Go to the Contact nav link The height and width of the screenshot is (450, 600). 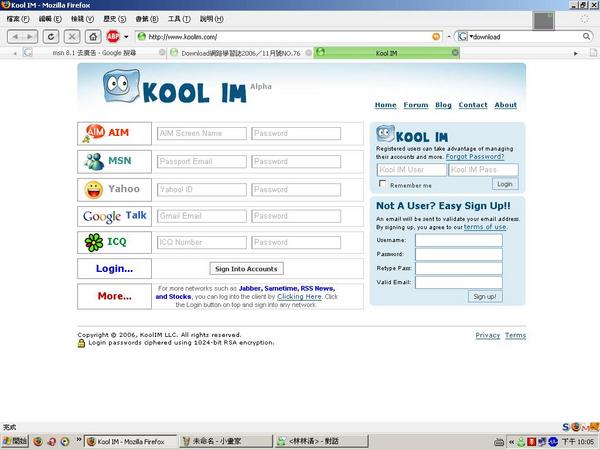(x=473, y=105)
